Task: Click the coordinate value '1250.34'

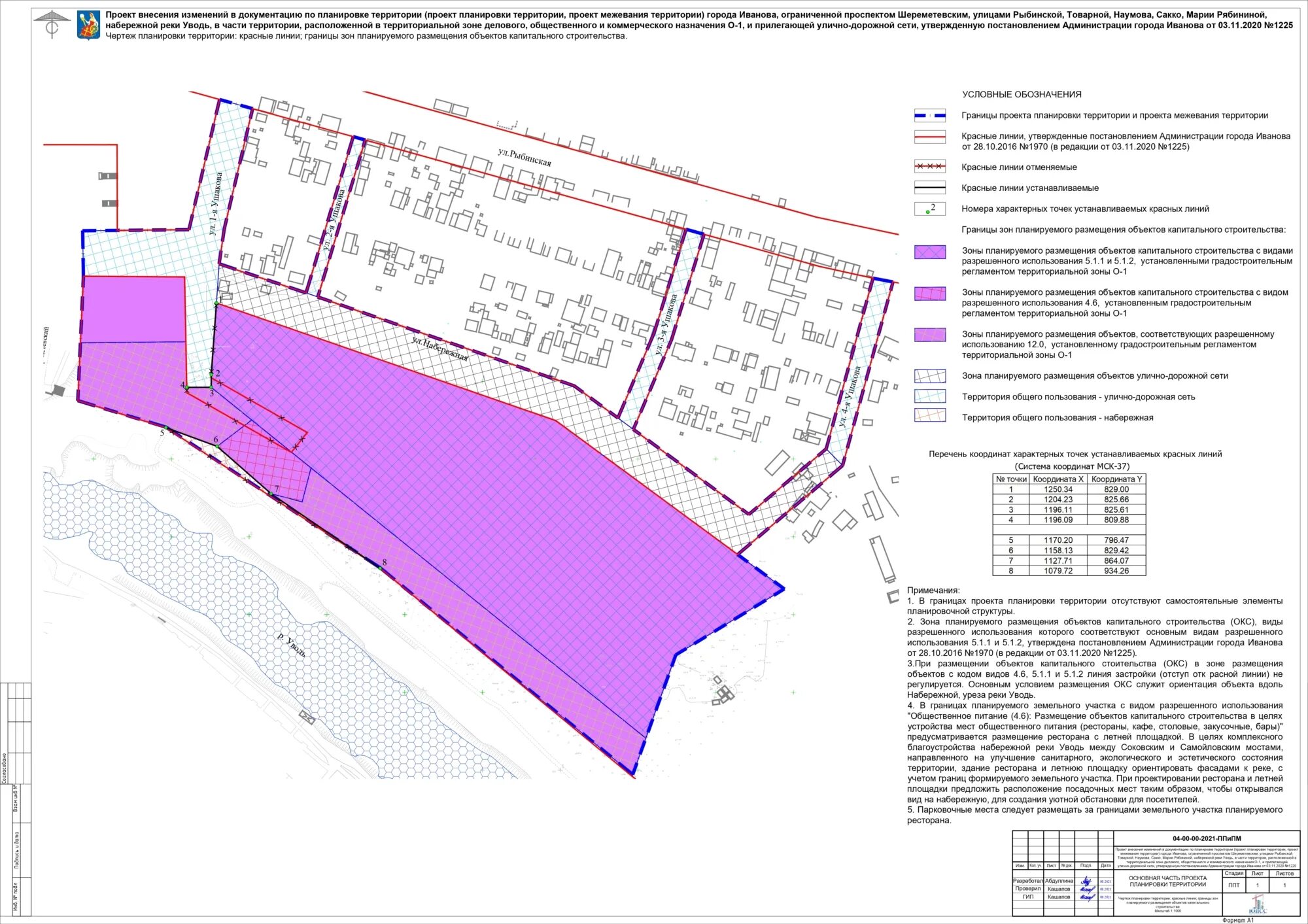Action: [x=1058, y=489]
